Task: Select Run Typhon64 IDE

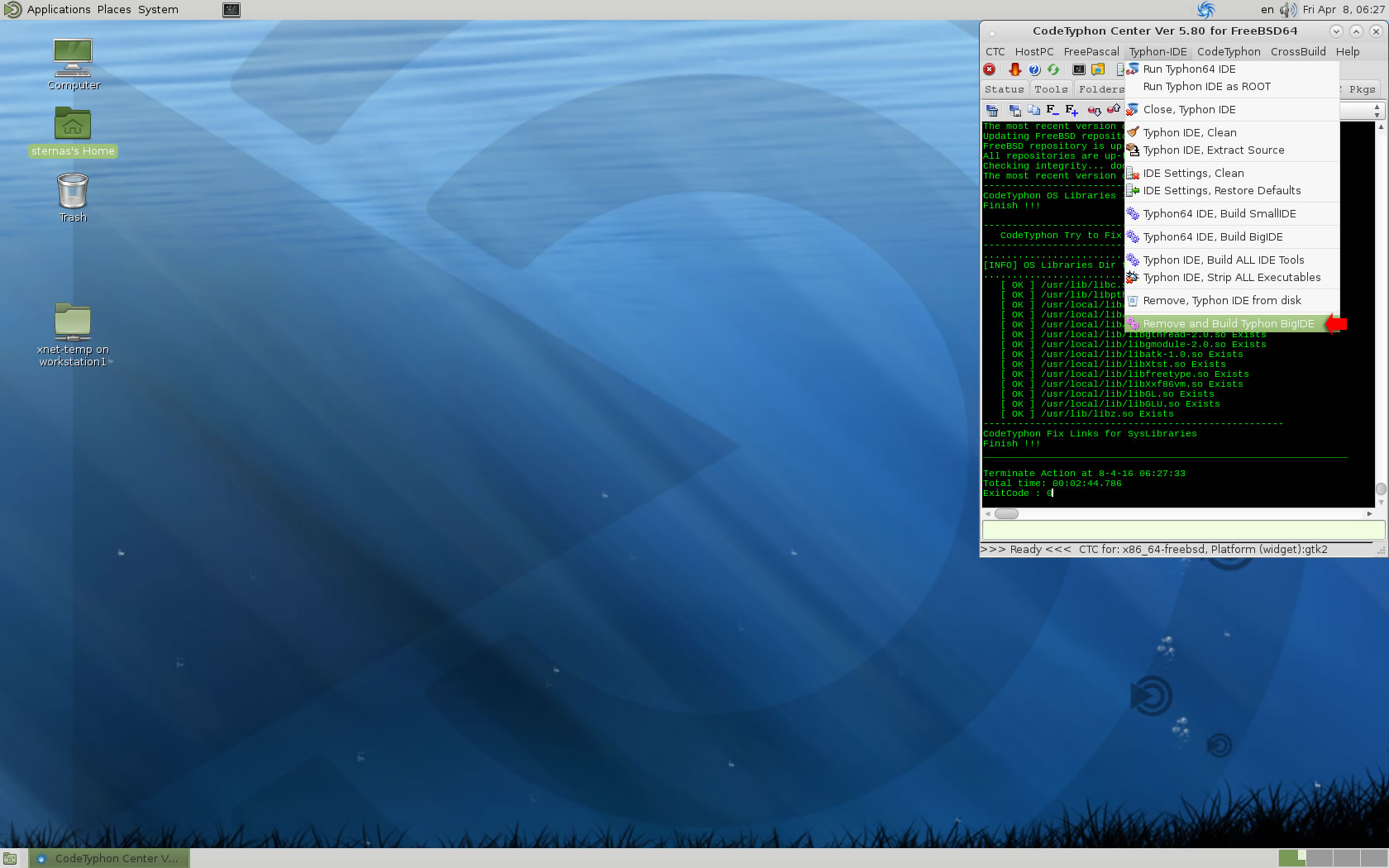Action: (x=1232, y=69)
